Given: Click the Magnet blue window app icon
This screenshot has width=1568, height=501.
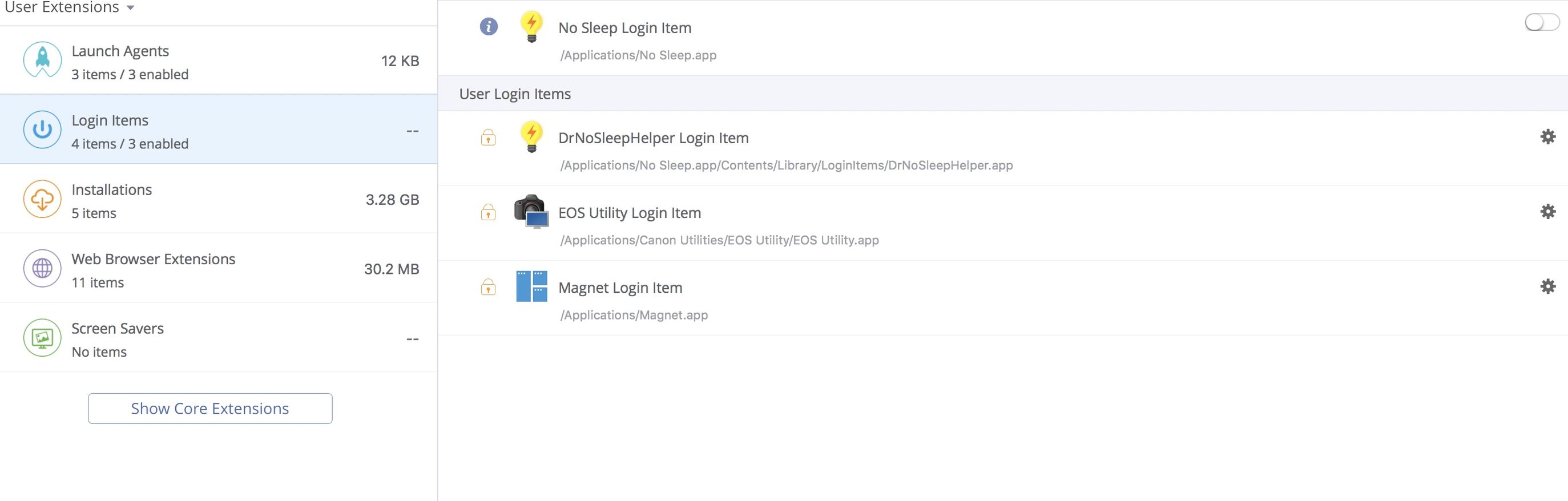Looking at the screenshot, I should pyautogui.click(x=531, y=286).
